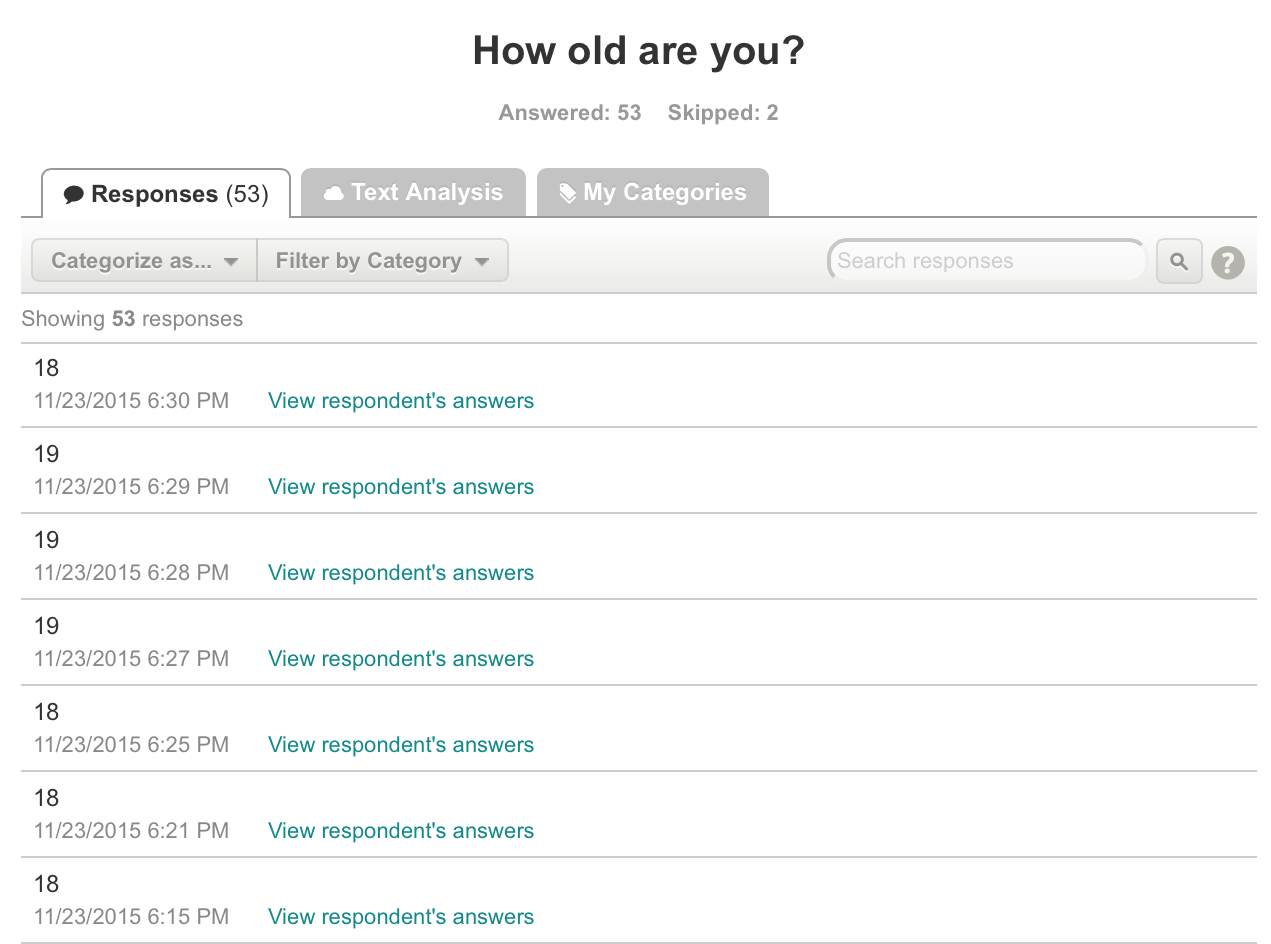This screenshot has height=944, width=1271.
Task: Click the tag icon on My Categories tab
Action: click(567, 193)
